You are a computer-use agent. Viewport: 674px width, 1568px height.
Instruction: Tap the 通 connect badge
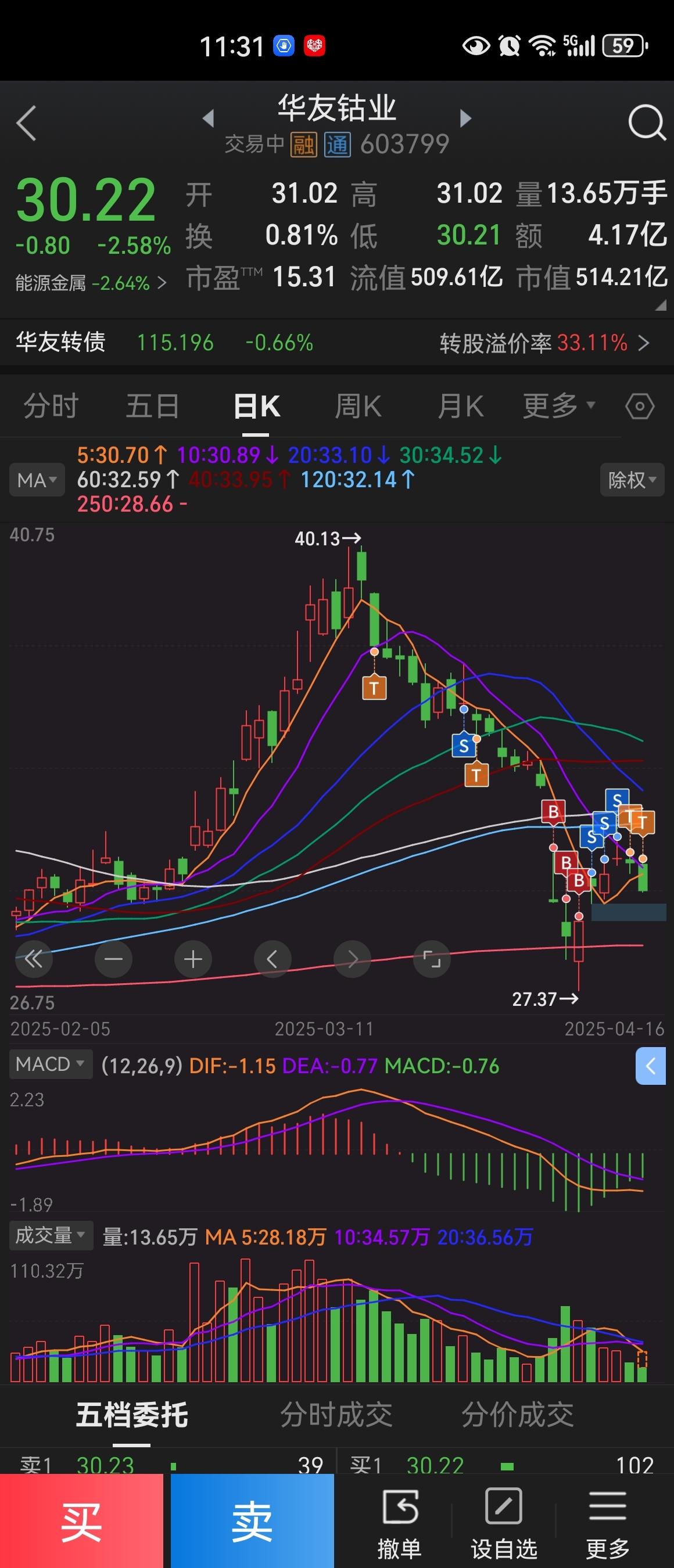(x=338, y=145)
